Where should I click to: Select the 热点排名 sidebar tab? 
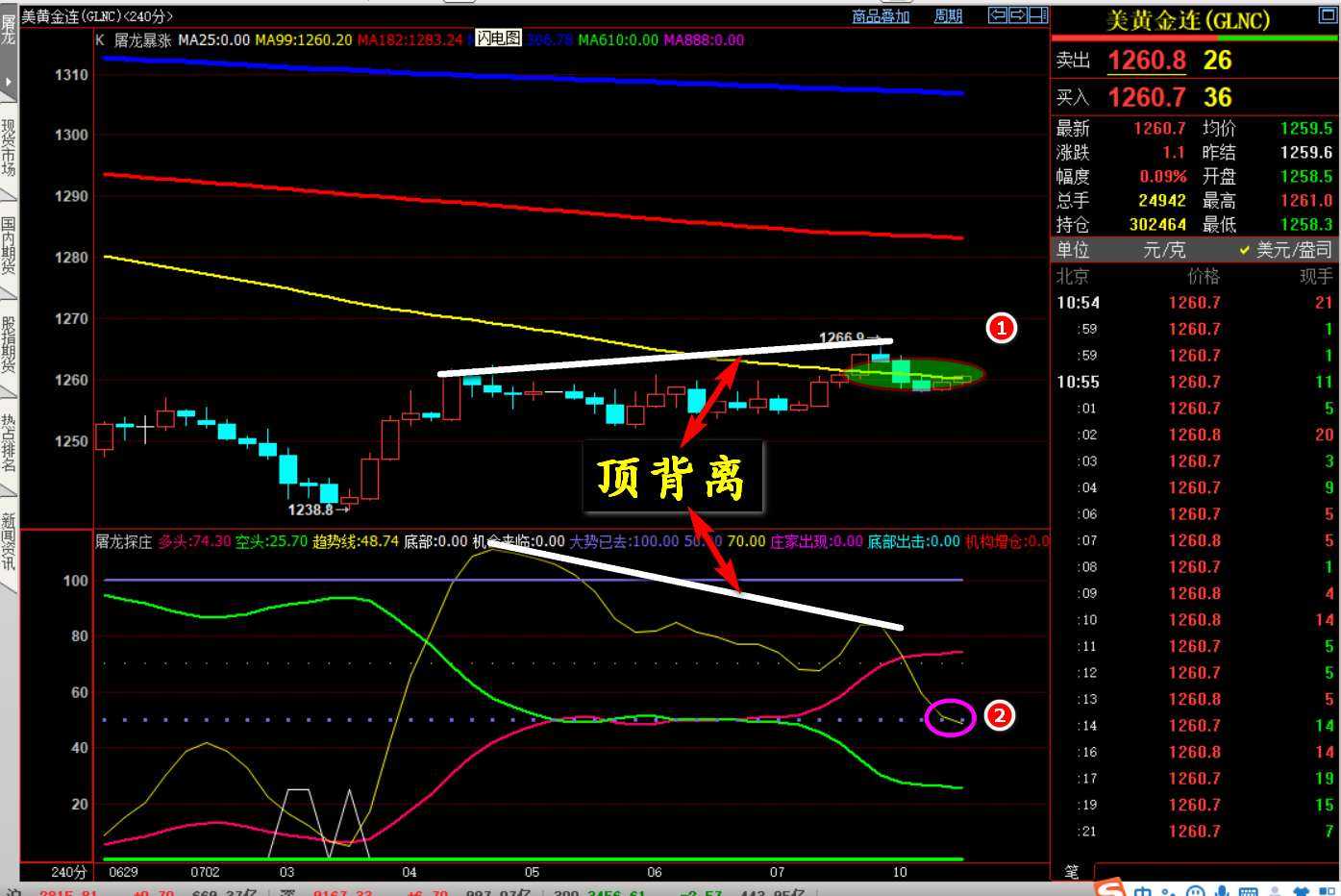coord(9,442)
